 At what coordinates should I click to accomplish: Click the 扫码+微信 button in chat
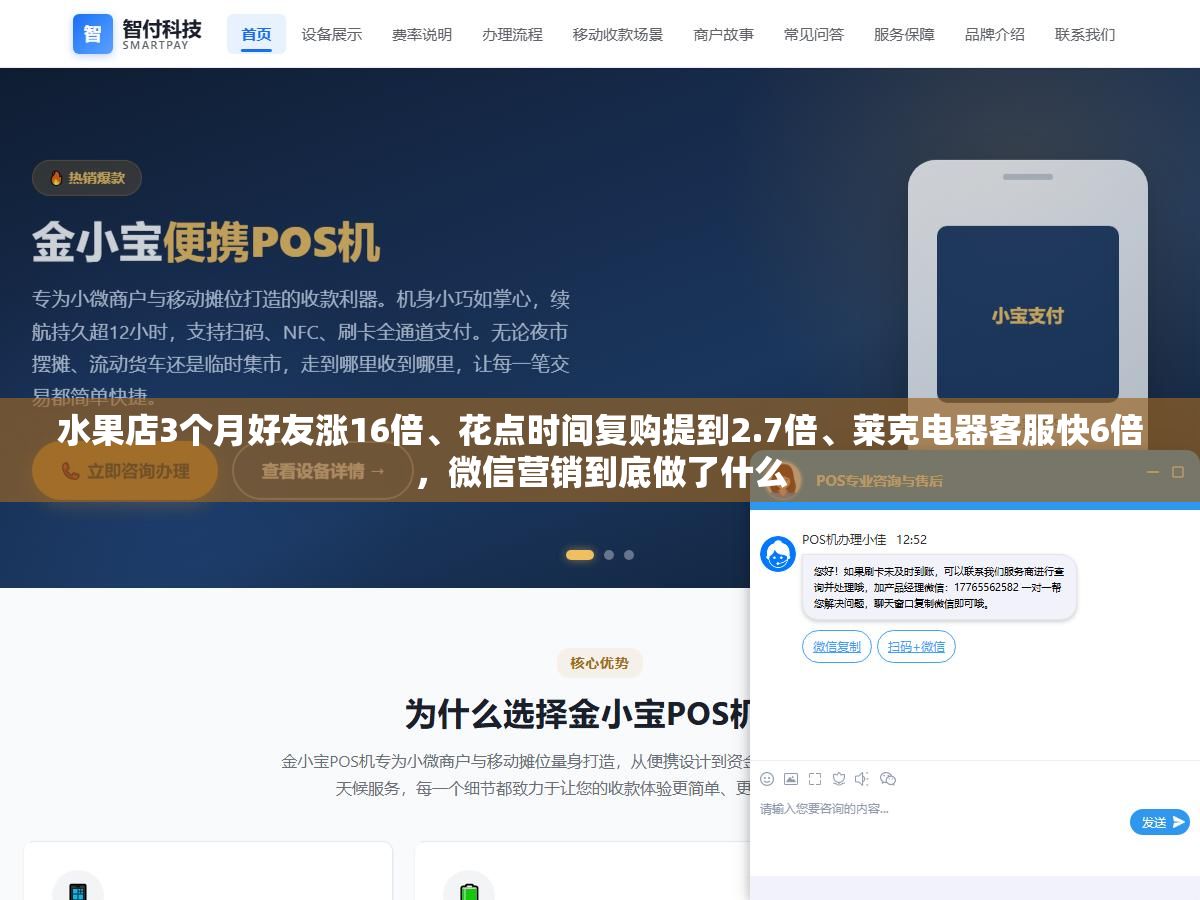tap(916, 647)
